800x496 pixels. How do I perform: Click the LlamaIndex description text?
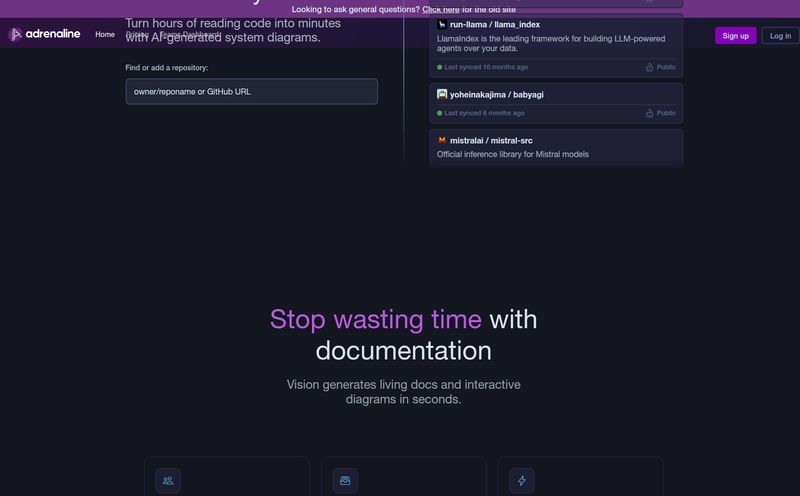click(x=551, y=43)
